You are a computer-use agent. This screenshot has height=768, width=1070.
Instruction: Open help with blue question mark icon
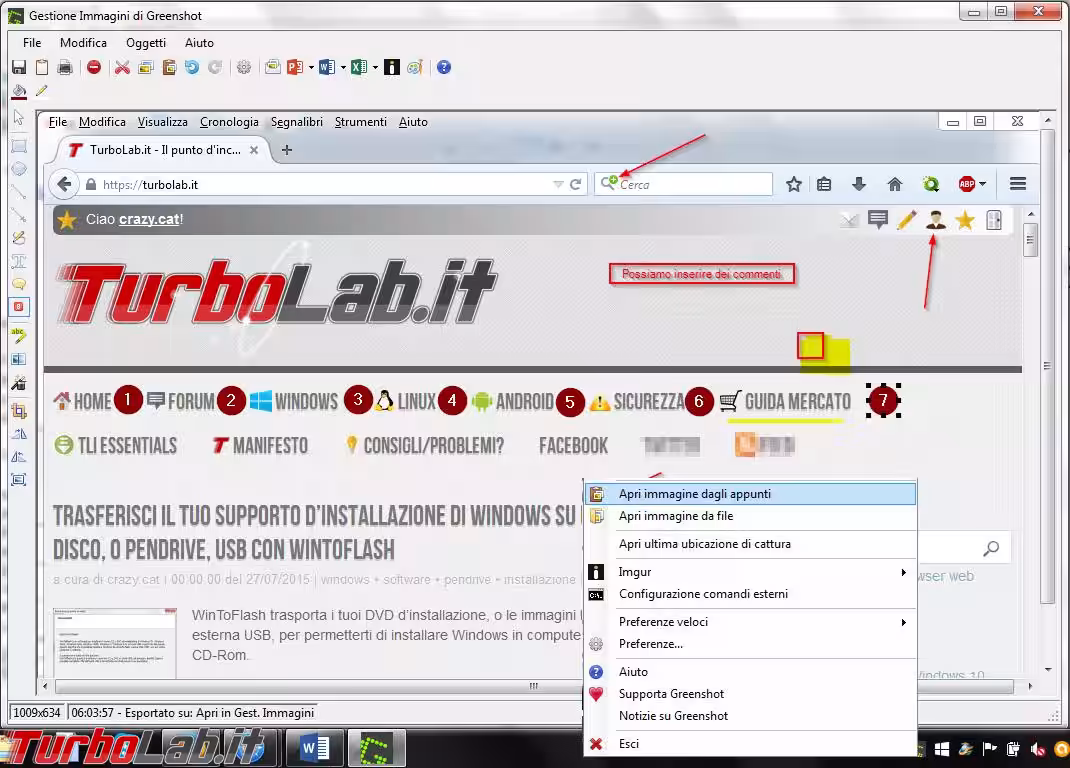point(444,67)
